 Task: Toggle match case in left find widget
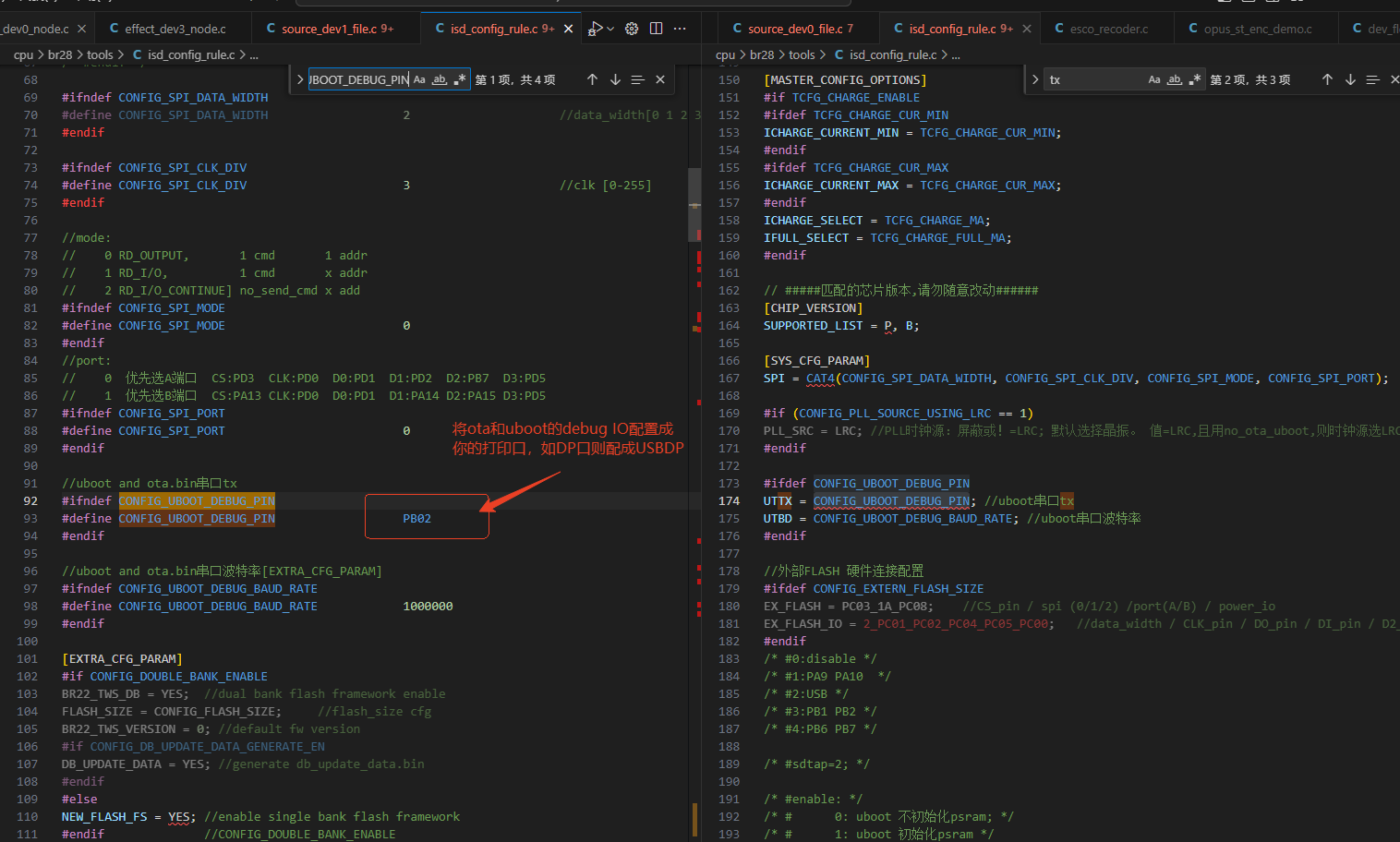tap(419, 79)
